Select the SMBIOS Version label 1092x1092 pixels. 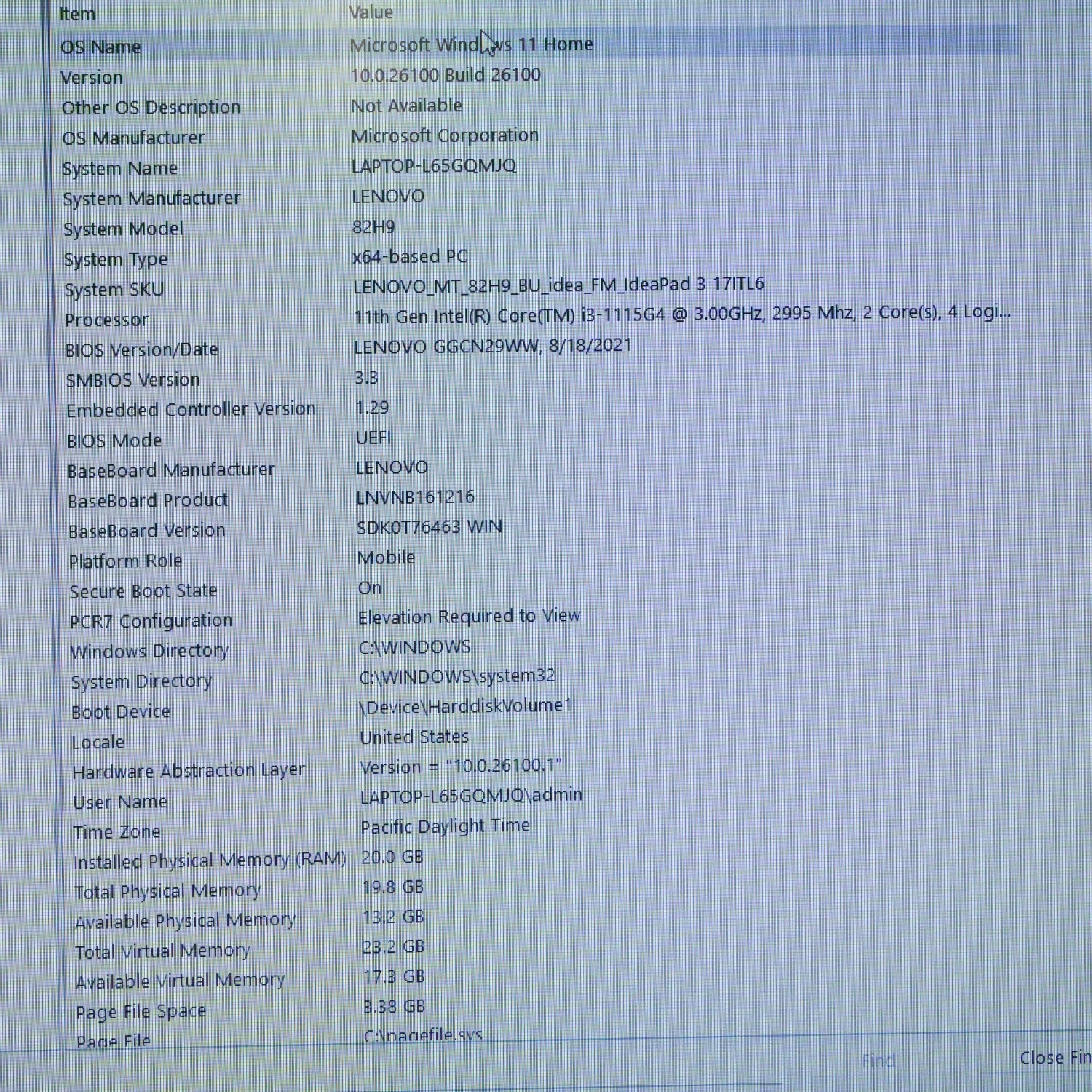pos(132,380)
